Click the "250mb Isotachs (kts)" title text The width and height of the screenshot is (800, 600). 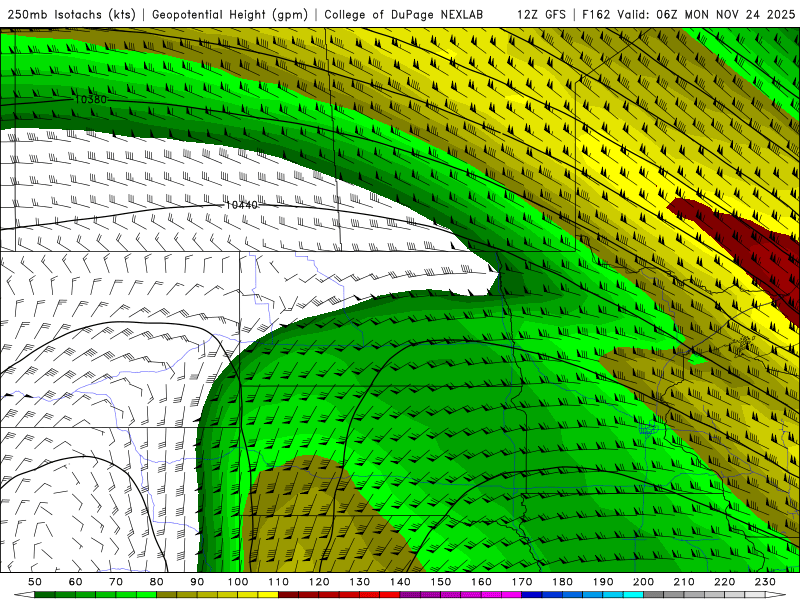[72, 14]
